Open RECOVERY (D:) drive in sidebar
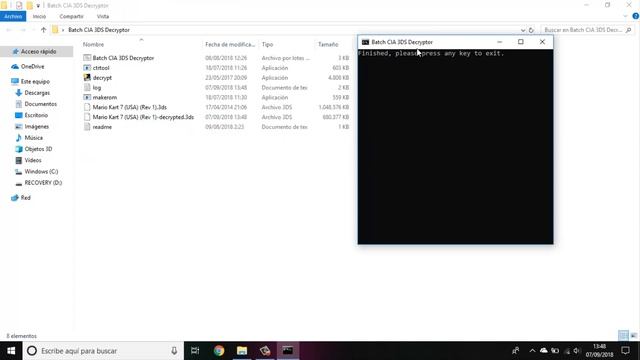Image resolution: width=640 pixels, height=360 pixels. (43, 182)
